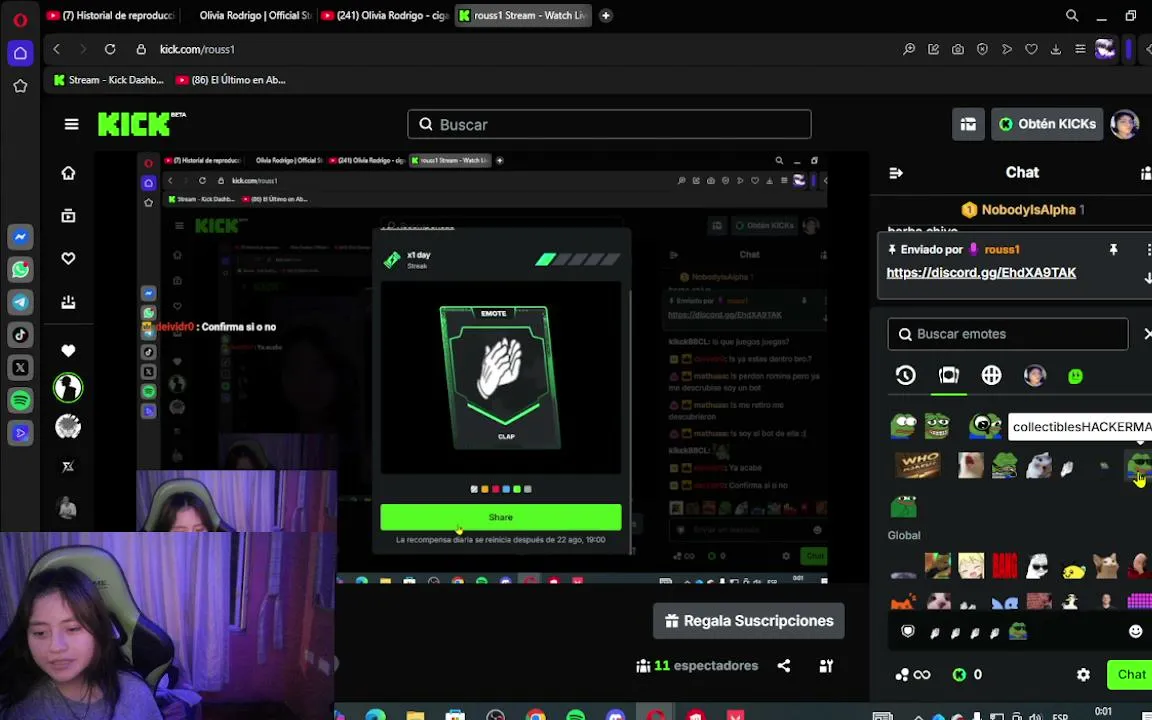Image resolution: width=1152 pixels, height=720 pixels.
Task: Expand the pinned message down arrow
Action: click(1148, 278)
